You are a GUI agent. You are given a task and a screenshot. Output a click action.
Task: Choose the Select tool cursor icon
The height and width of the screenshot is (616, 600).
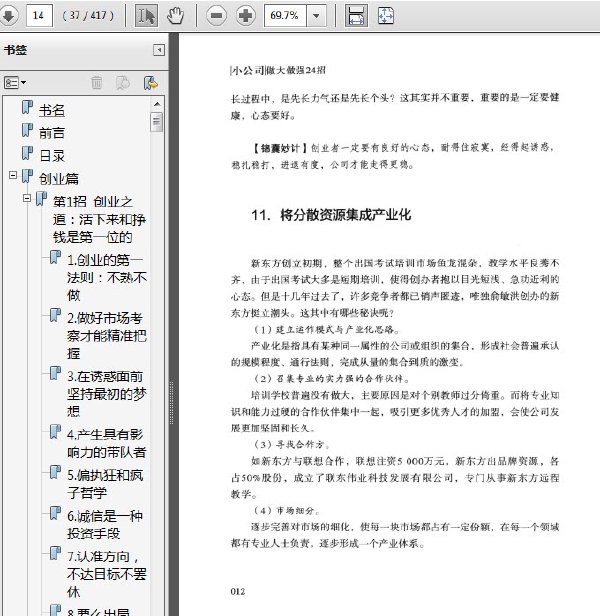click(146, 16)
